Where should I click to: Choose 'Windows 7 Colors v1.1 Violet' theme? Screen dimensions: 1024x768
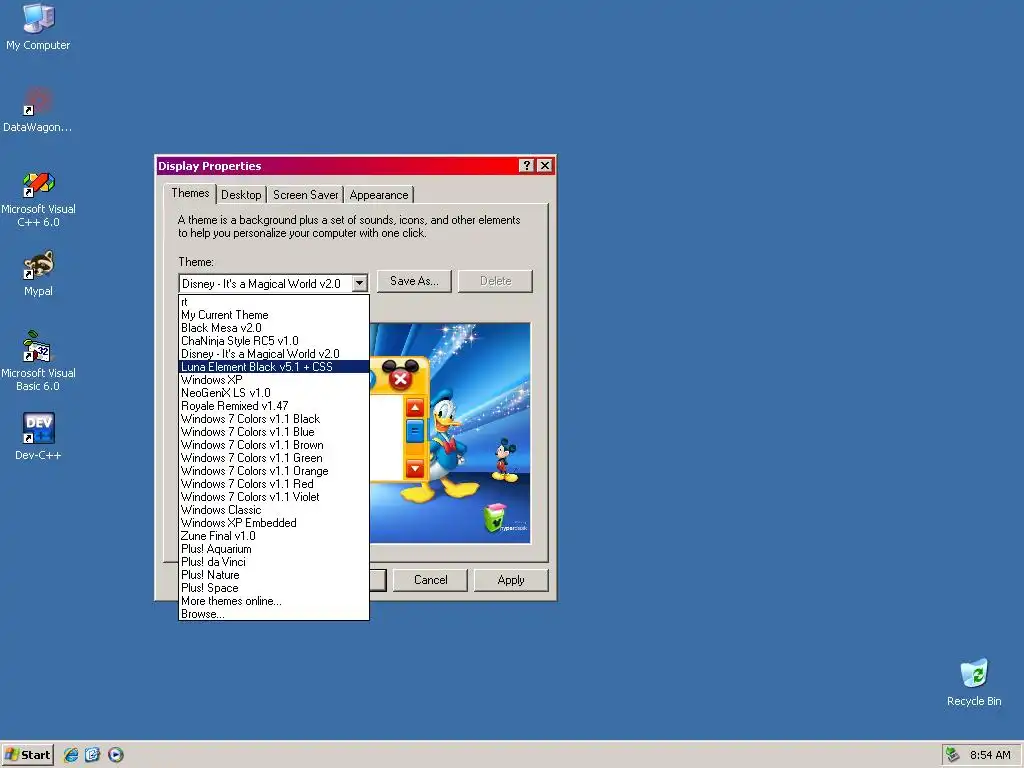274,497
